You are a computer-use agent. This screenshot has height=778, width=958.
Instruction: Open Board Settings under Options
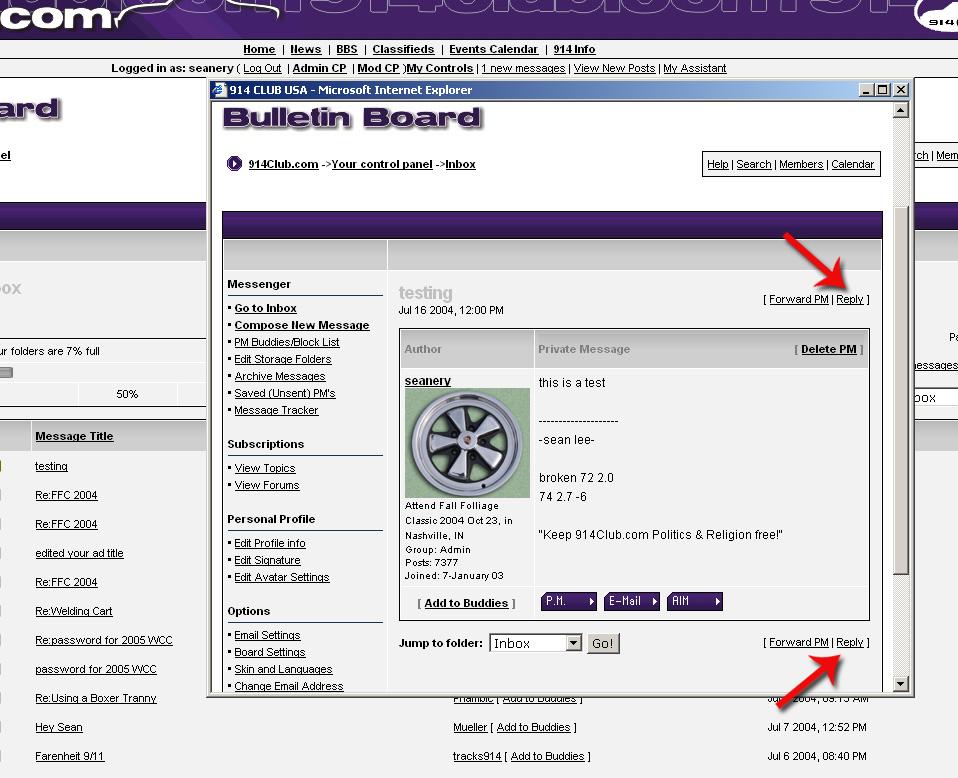tap(270, 653)
